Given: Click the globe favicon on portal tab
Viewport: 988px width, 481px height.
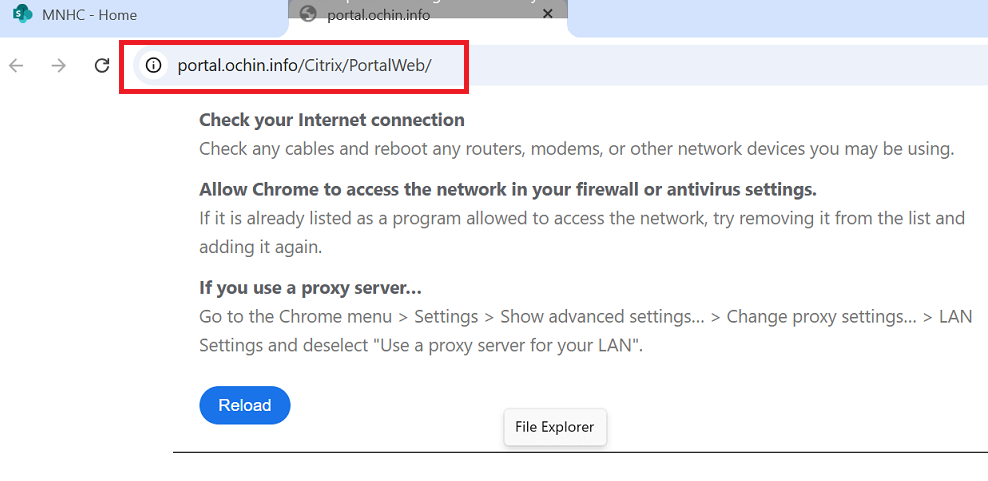Looking at the screenshot, I should click(x=308, y=14).
